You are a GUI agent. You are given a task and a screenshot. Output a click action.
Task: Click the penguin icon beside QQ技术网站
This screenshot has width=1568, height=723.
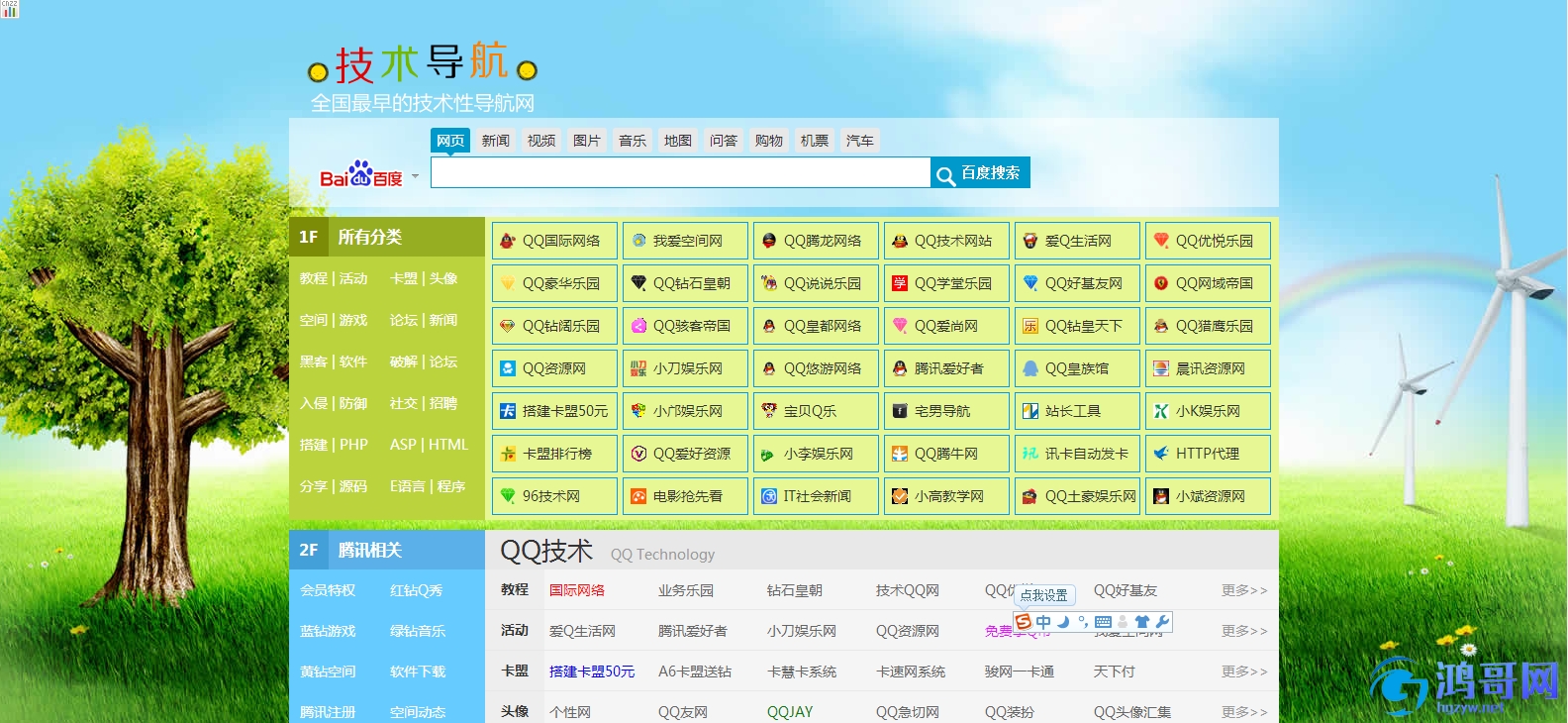[x=900, y=241]
